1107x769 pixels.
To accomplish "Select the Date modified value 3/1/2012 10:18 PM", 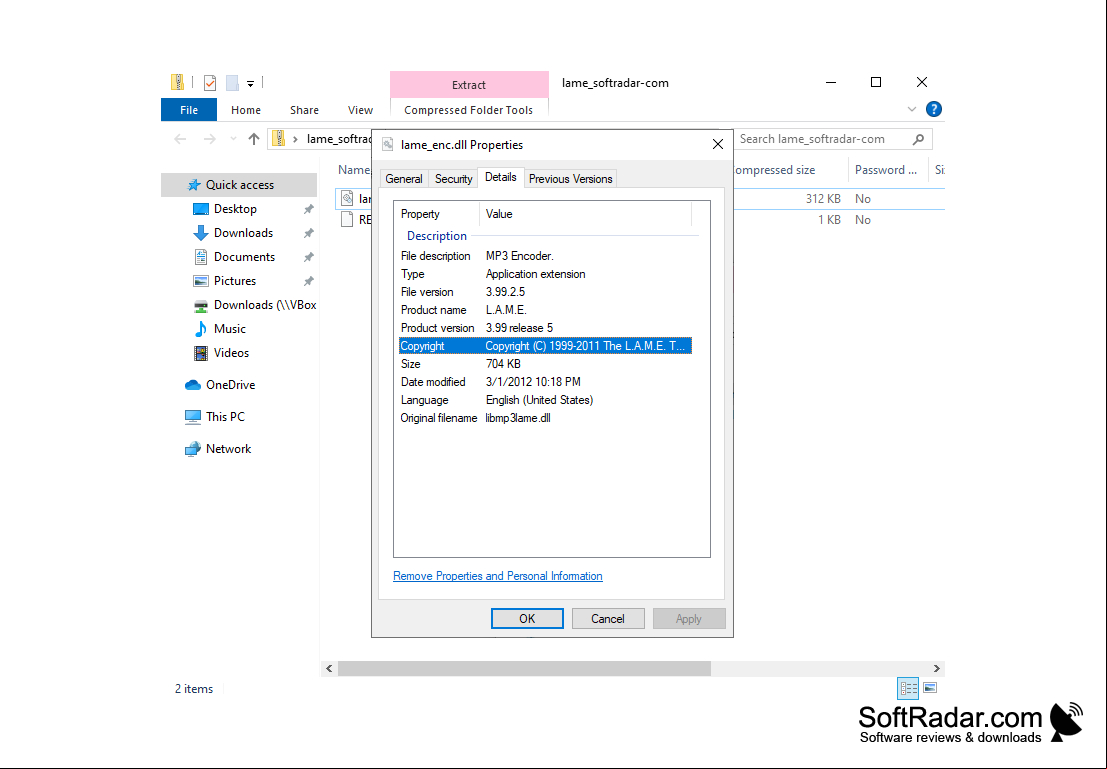I will [533, 382].
